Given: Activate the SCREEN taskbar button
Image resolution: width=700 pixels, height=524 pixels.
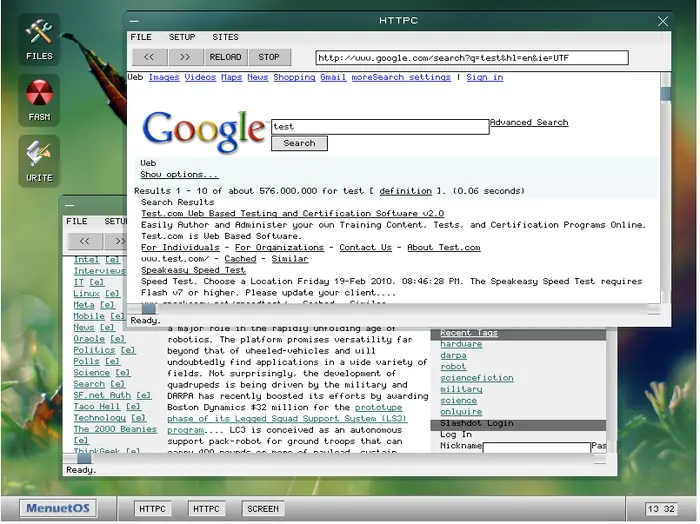Looking at the screenshot, I should (x=263, y=509).
